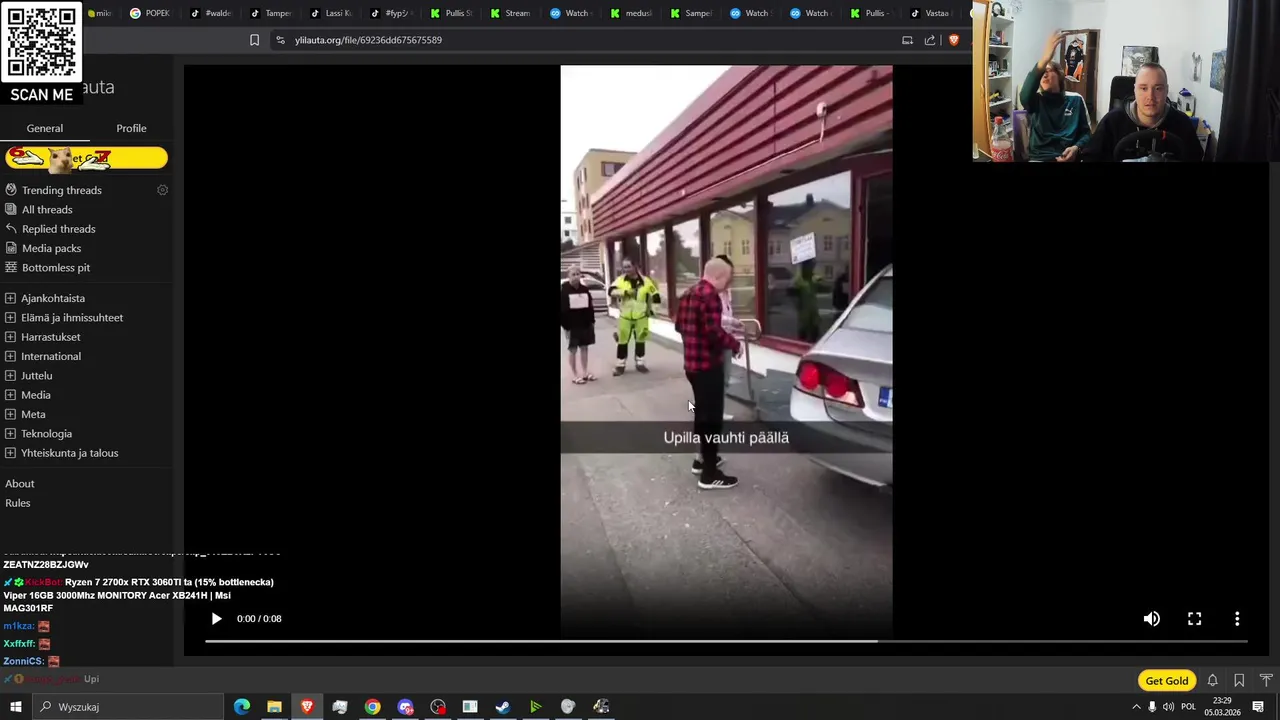1280x720 pixels.
Task: Switch to the Profile tab
Action: click(x=131, y=128)
